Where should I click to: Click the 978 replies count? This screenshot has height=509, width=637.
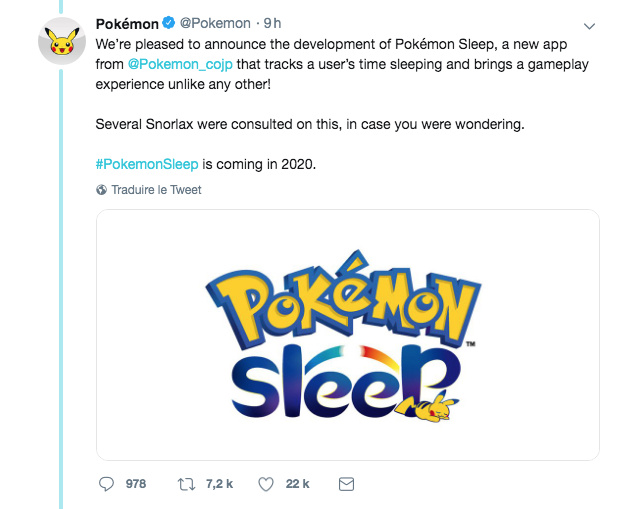click(136, 484)
